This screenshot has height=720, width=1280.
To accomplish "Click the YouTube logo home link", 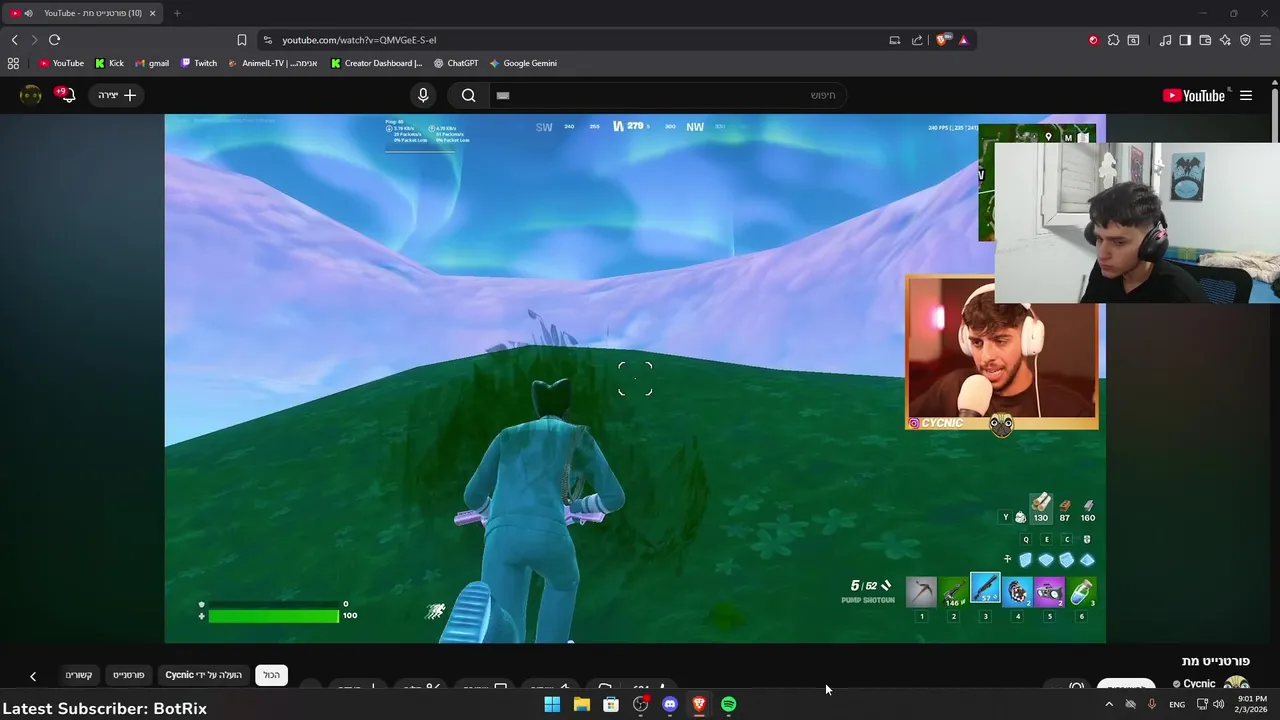I will (1194, 95).
